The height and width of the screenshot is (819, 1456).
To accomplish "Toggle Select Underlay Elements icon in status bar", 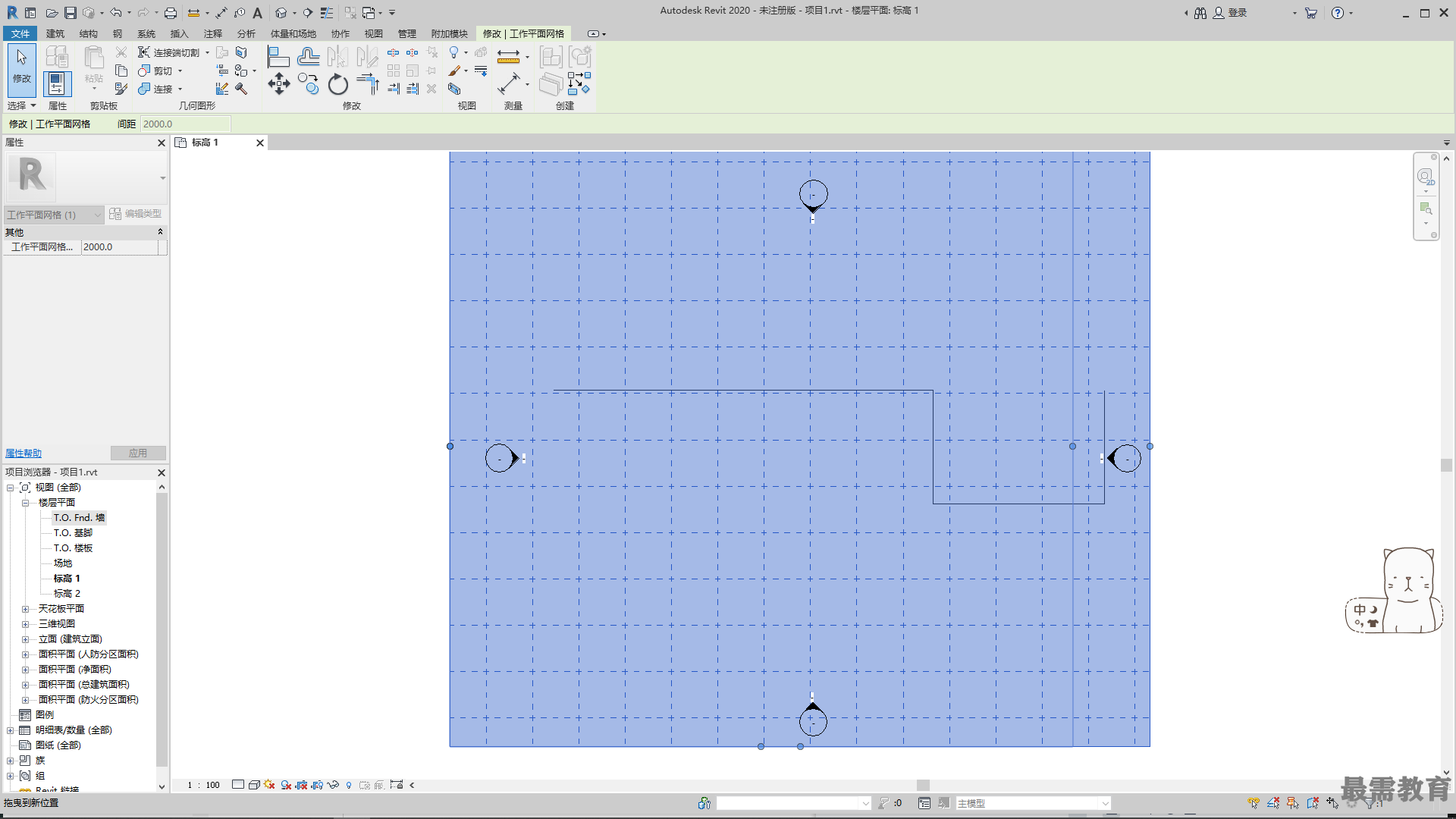I will pyautogui.click(x=1273, y=803).
